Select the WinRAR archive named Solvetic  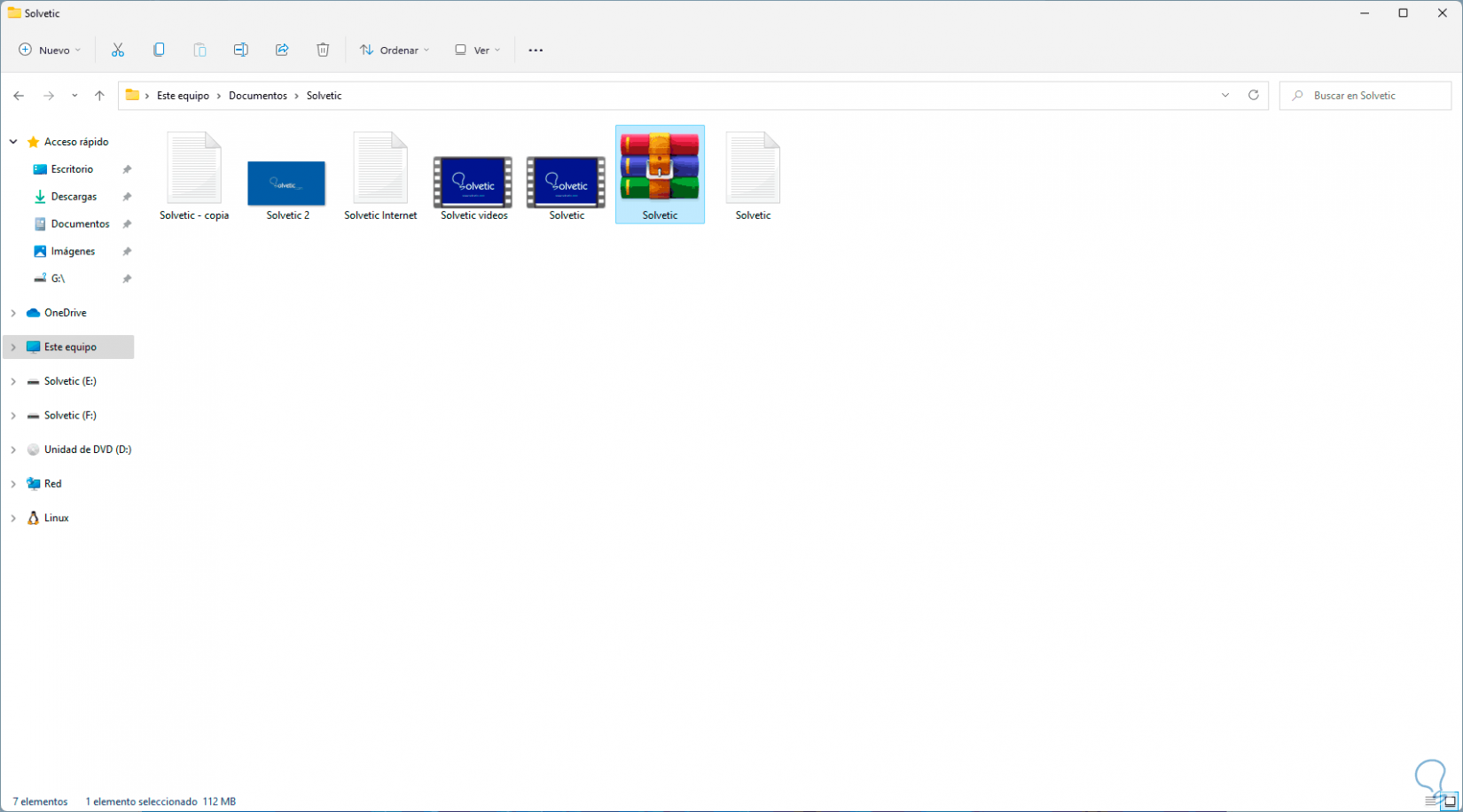point(660,175)
